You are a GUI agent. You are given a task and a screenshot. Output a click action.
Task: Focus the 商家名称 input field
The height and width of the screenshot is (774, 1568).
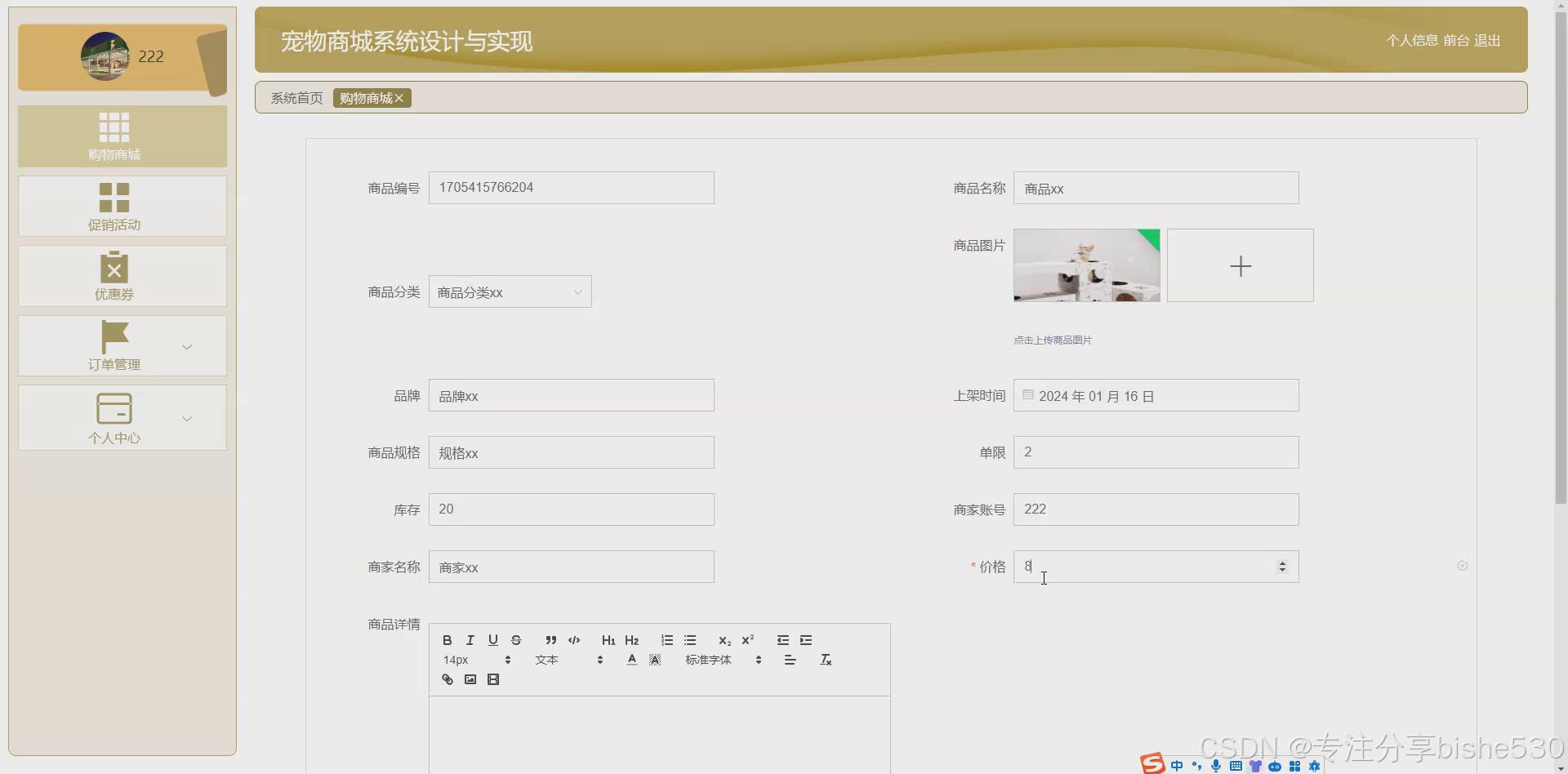pyautogui.click(x=572, y=567)
